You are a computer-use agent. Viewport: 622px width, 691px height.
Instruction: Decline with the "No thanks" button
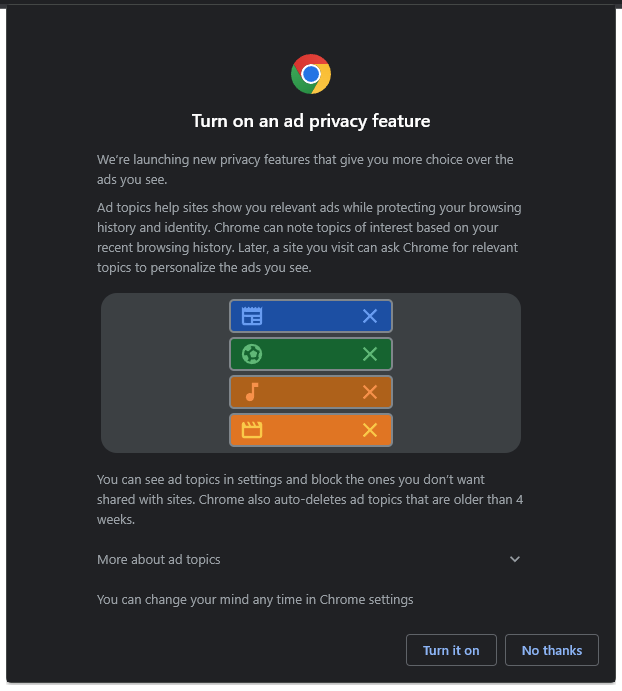[552, 650]
